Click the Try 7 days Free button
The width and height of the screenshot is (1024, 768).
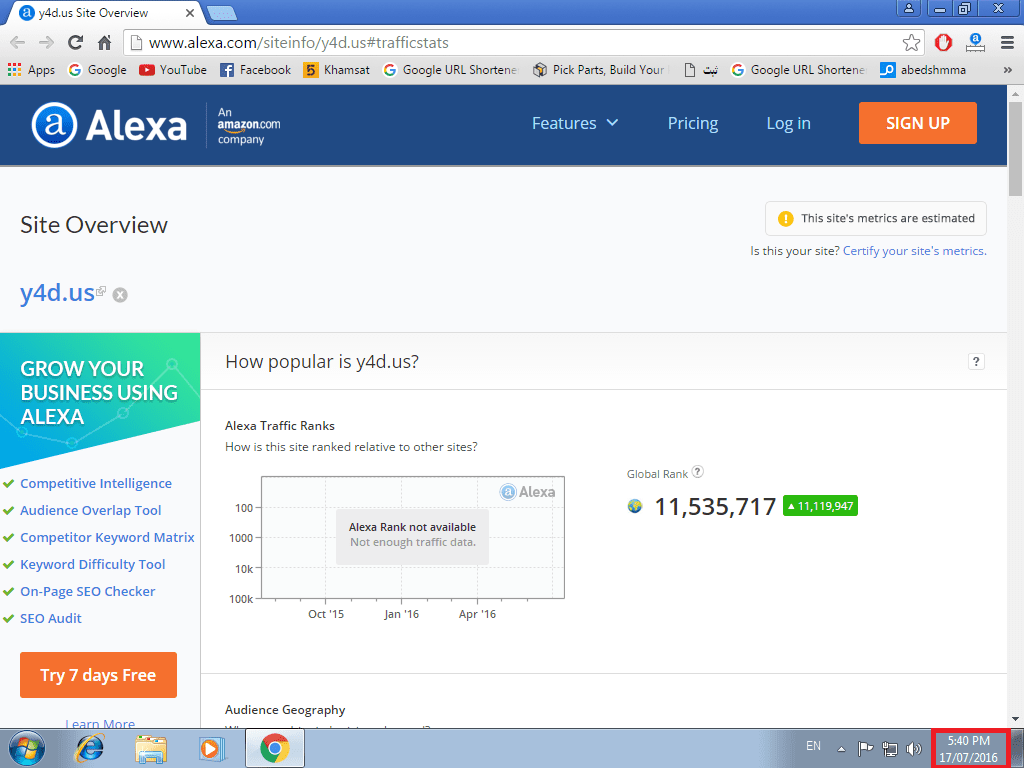pyautogui.click(x=98, y=675)
